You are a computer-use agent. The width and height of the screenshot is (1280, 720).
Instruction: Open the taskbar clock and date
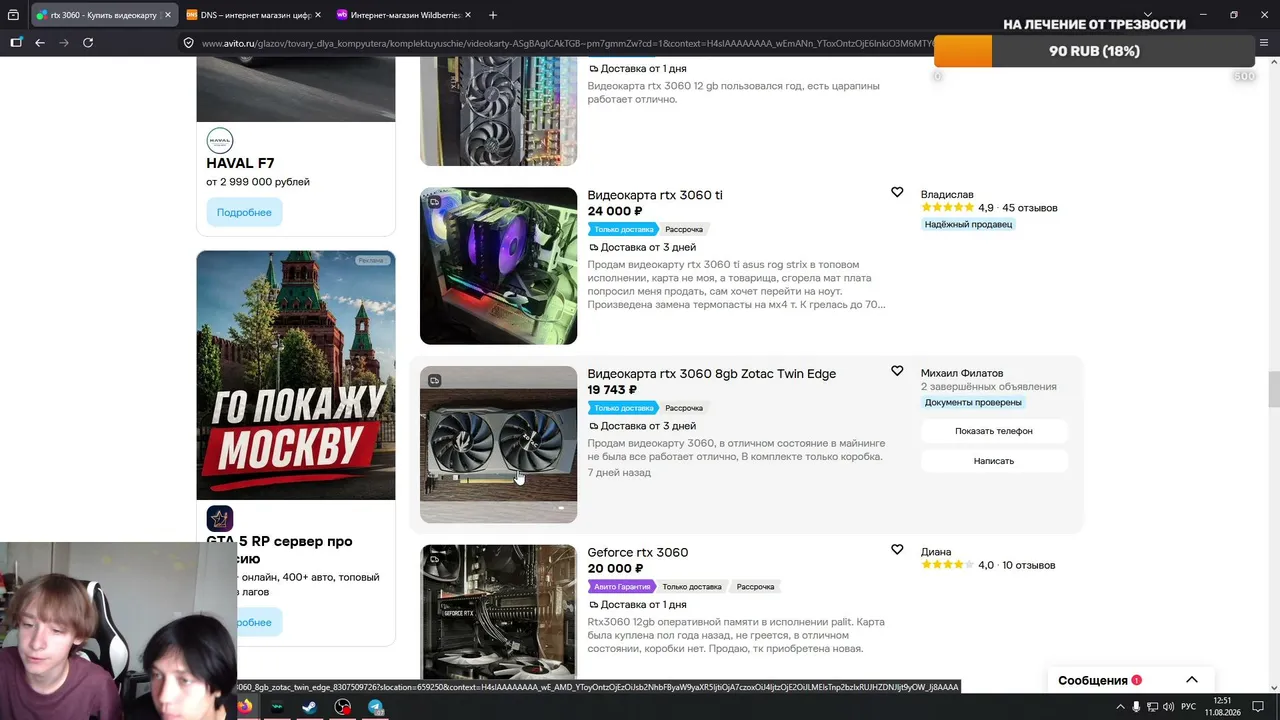click(x=1222, y=707)
